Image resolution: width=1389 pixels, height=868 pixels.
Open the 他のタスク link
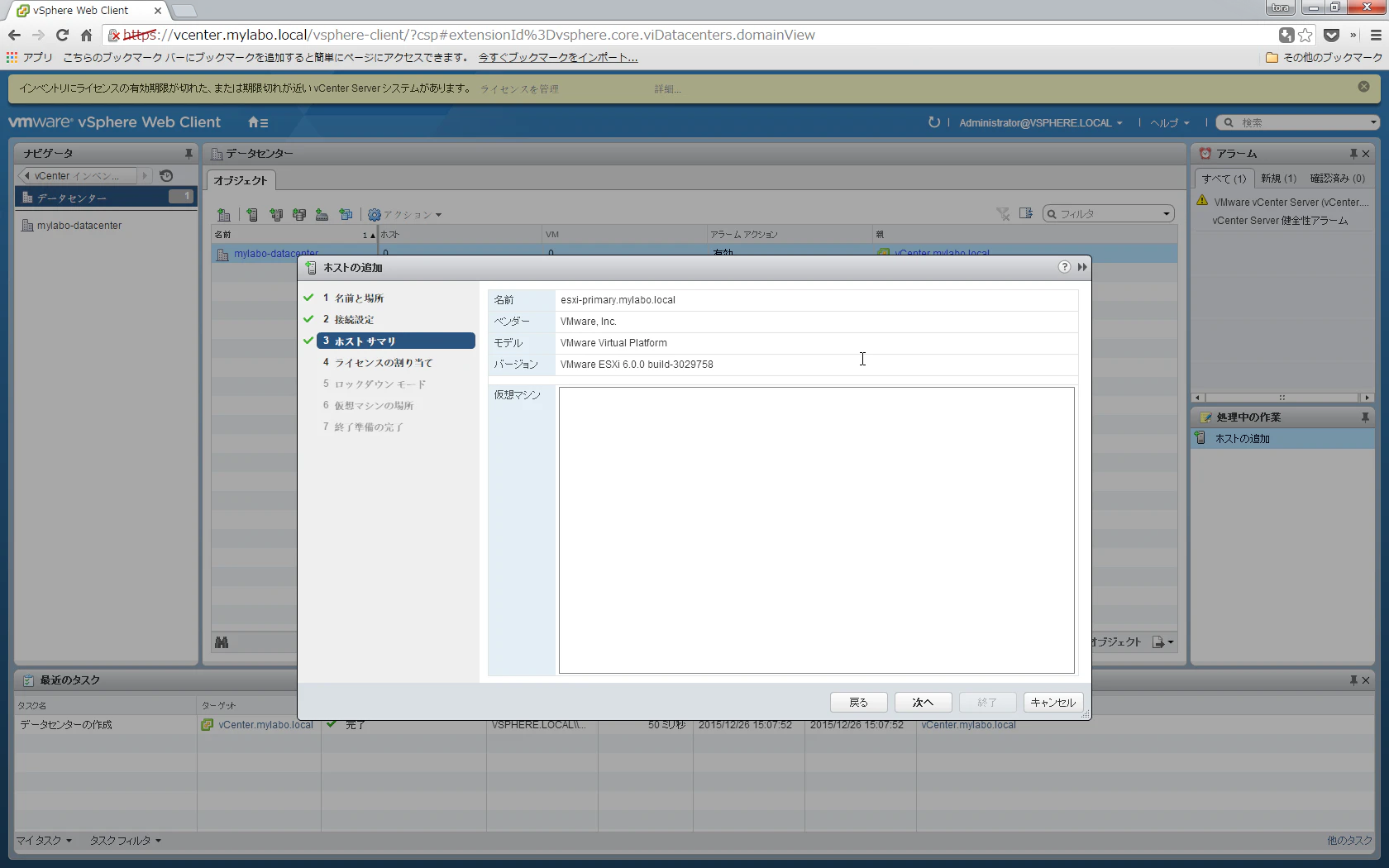point(1349,841)
